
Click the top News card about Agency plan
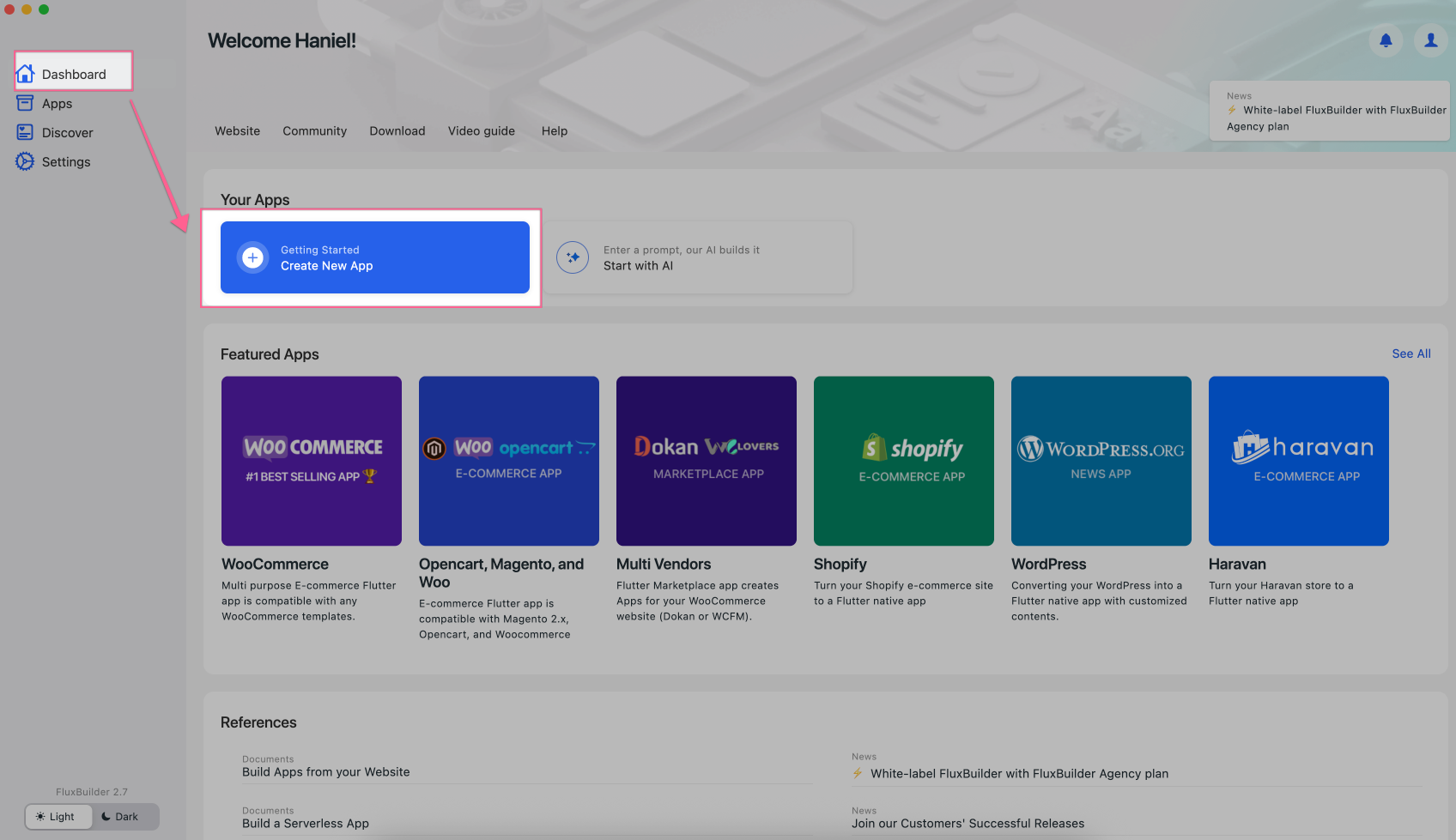tap(1330, 112)
